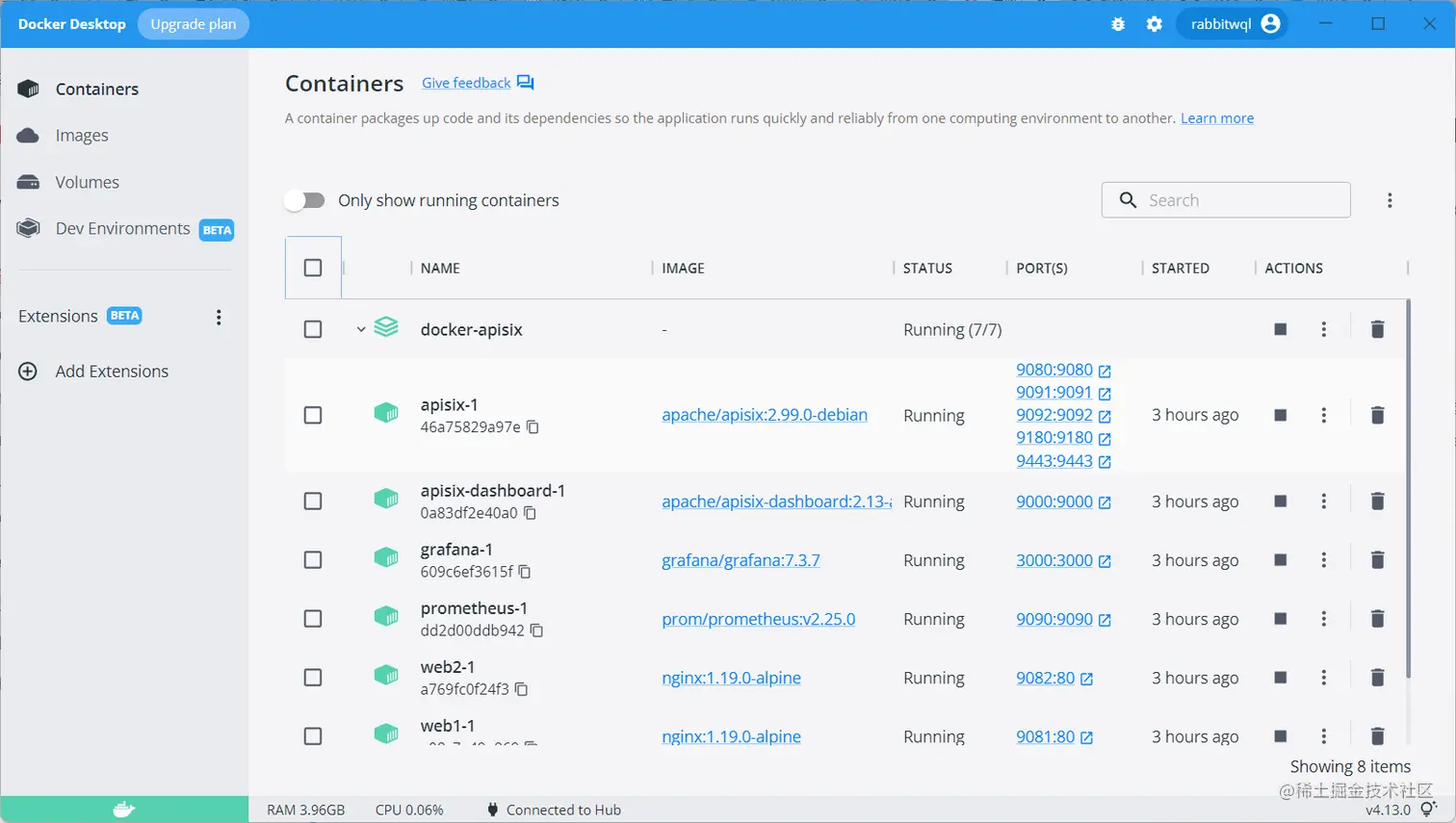Open the Extensions options menu

(219, 317)
